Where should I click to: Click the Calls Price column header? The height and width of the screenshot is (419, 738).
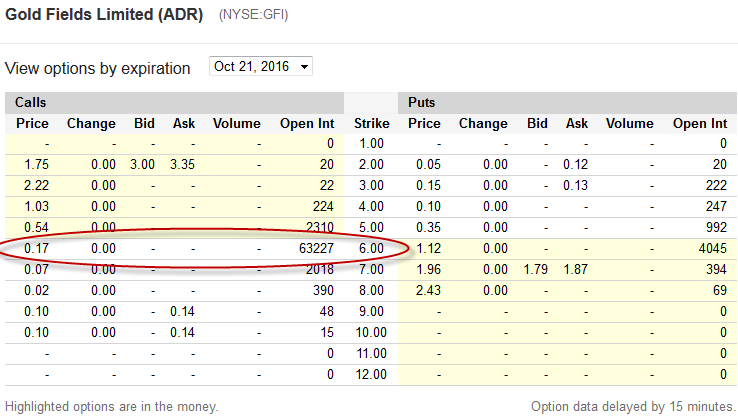click(32, 123)
